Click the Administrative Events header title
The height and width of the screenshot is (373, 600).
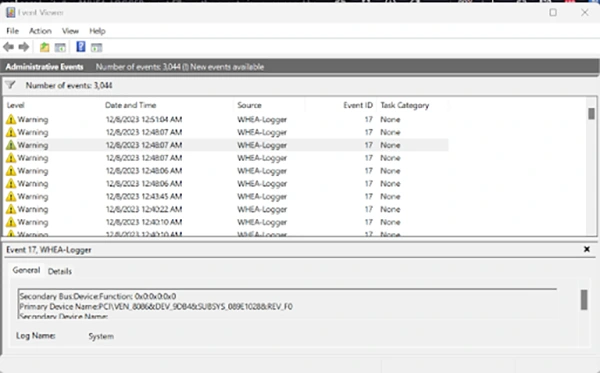44,67
